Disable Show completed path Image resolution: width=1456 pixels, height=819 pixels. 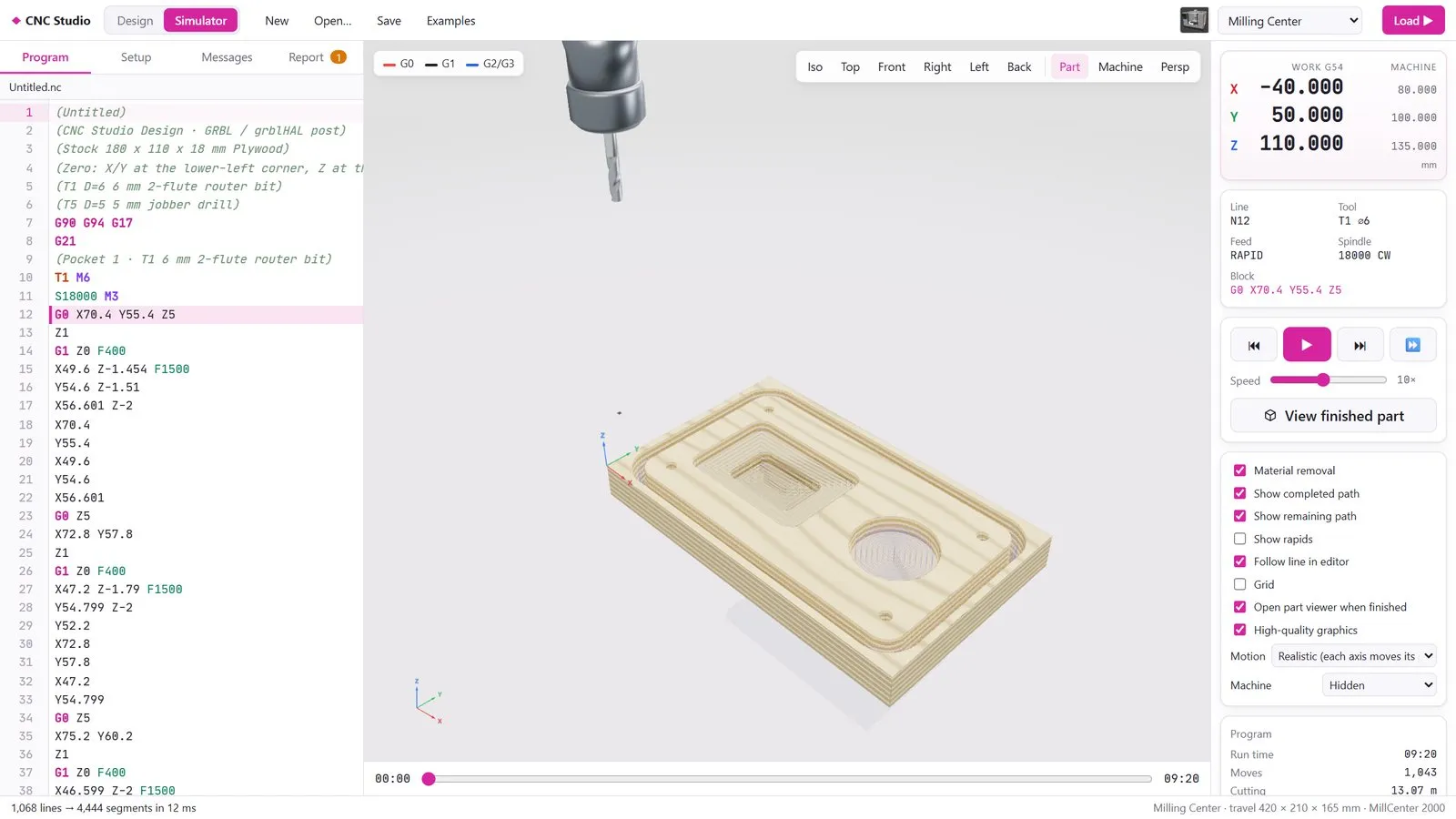[x=1239, y=493]
